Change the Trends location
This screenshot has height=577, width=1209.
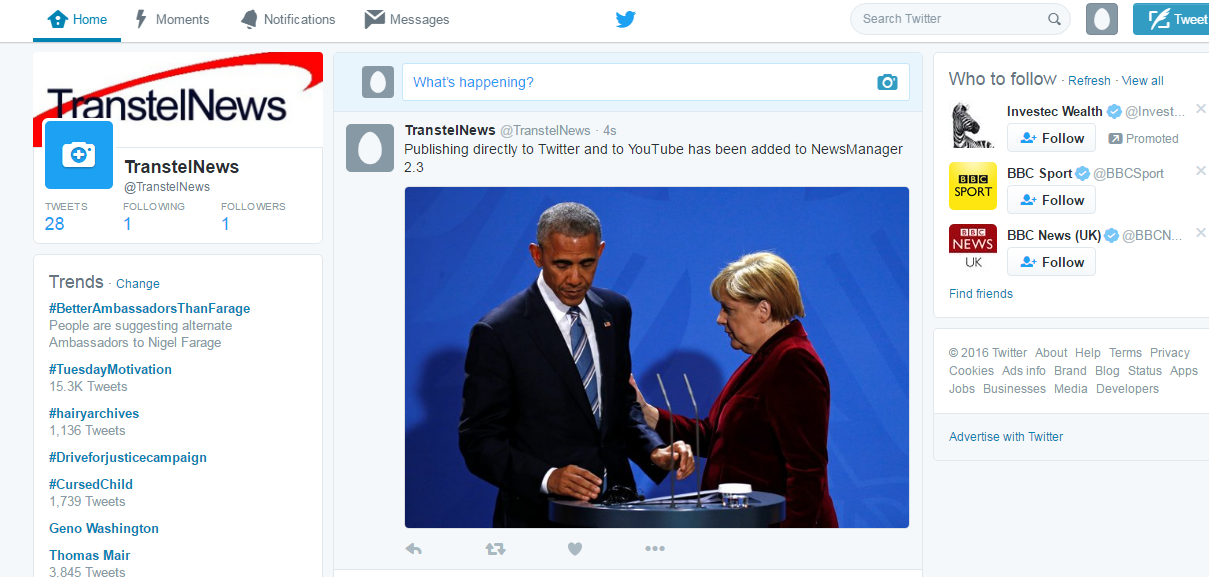138,284
